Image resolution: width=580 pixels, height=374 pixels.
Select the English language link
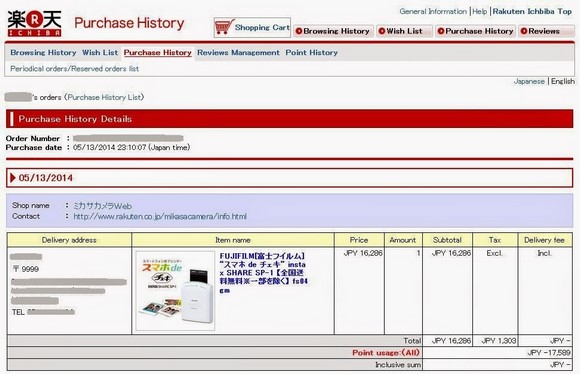(x=563, y=81)
